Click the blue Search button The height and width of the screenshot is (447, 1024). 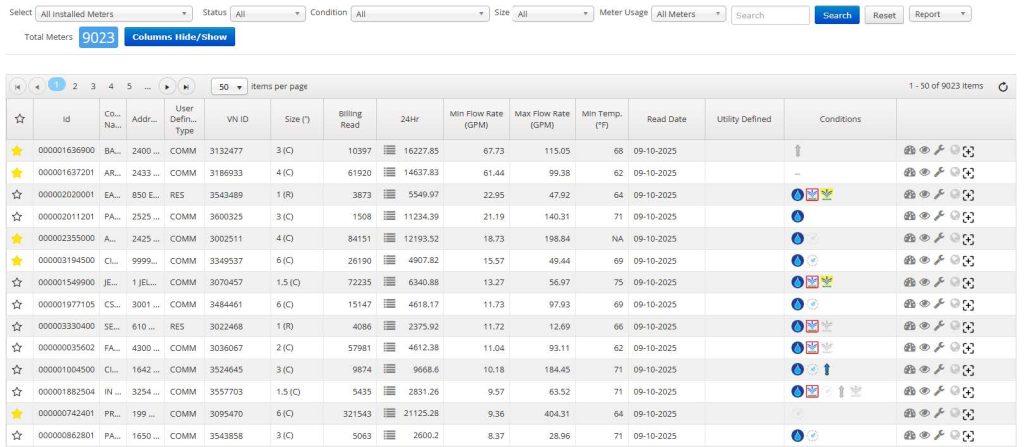(x=837, y=15)
